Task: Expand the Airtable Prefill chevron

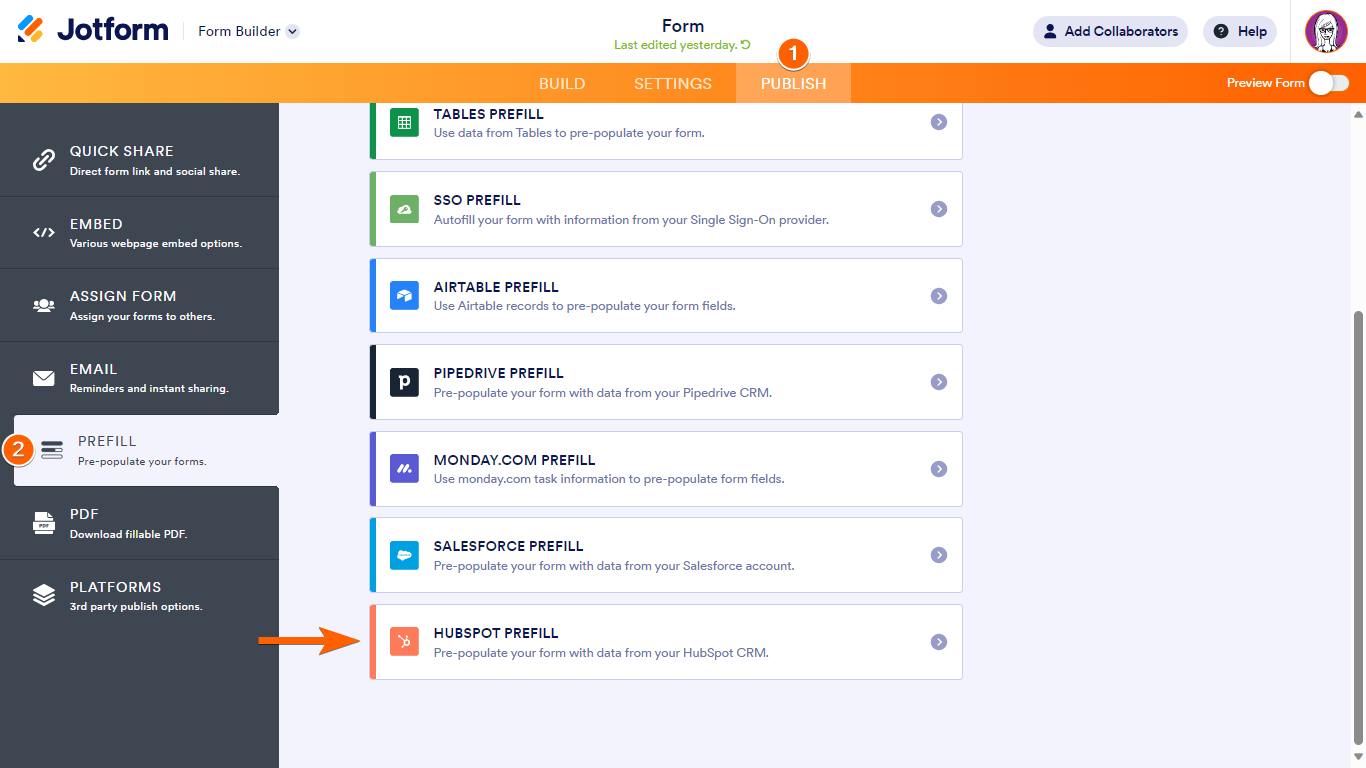Action: [x=938, y=296]
